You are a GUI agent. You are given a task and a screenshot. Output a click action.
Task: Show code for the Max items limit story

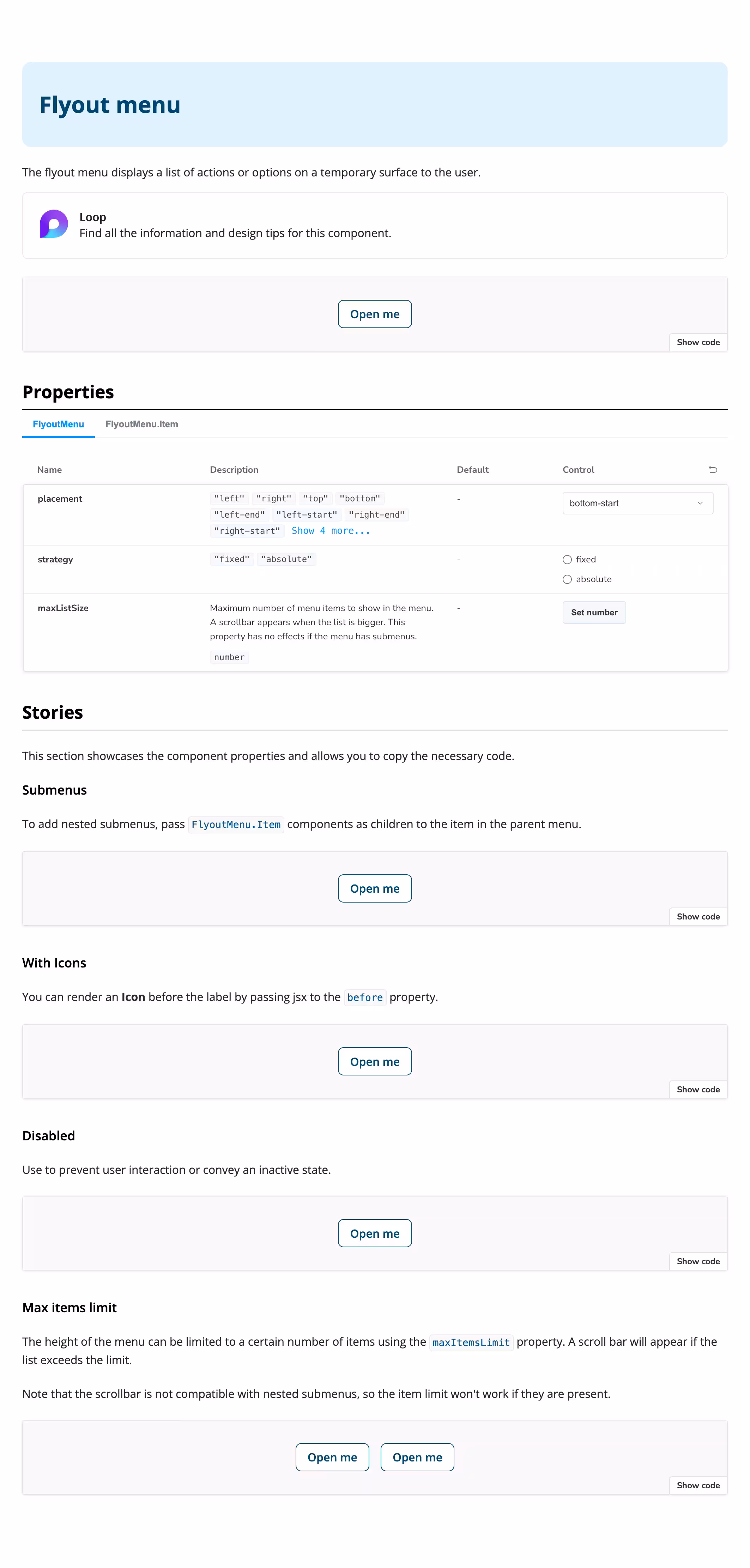[x=698, y=1485]
